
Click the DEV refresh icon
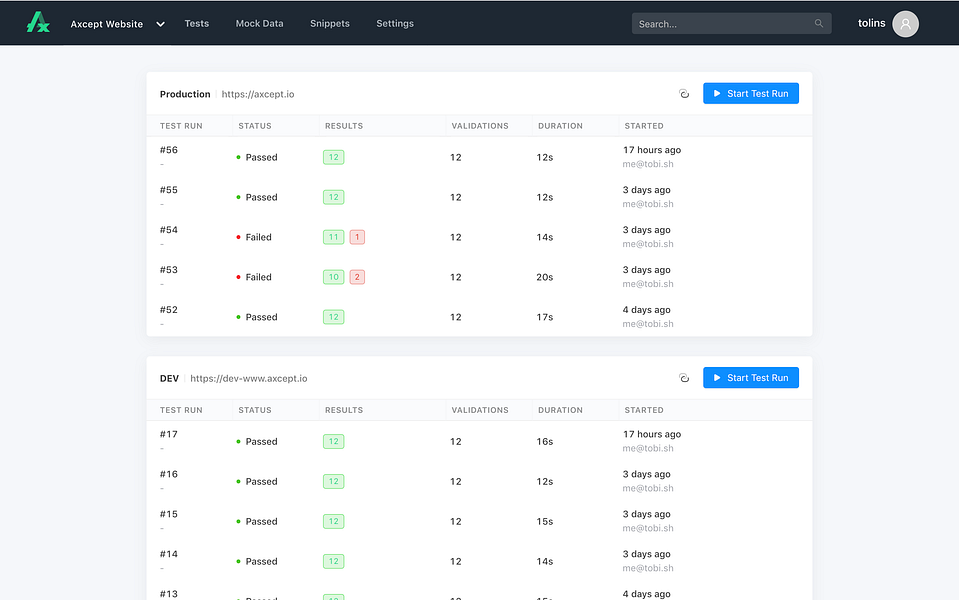point(684,378)
